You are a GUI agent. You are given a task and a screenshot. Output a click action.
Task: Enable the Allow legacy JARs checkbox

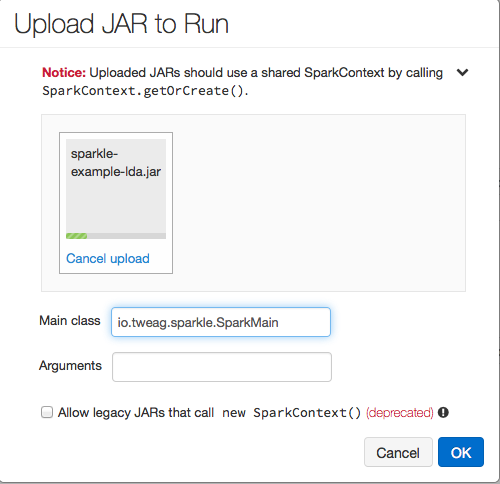click(x=47, y=412)
